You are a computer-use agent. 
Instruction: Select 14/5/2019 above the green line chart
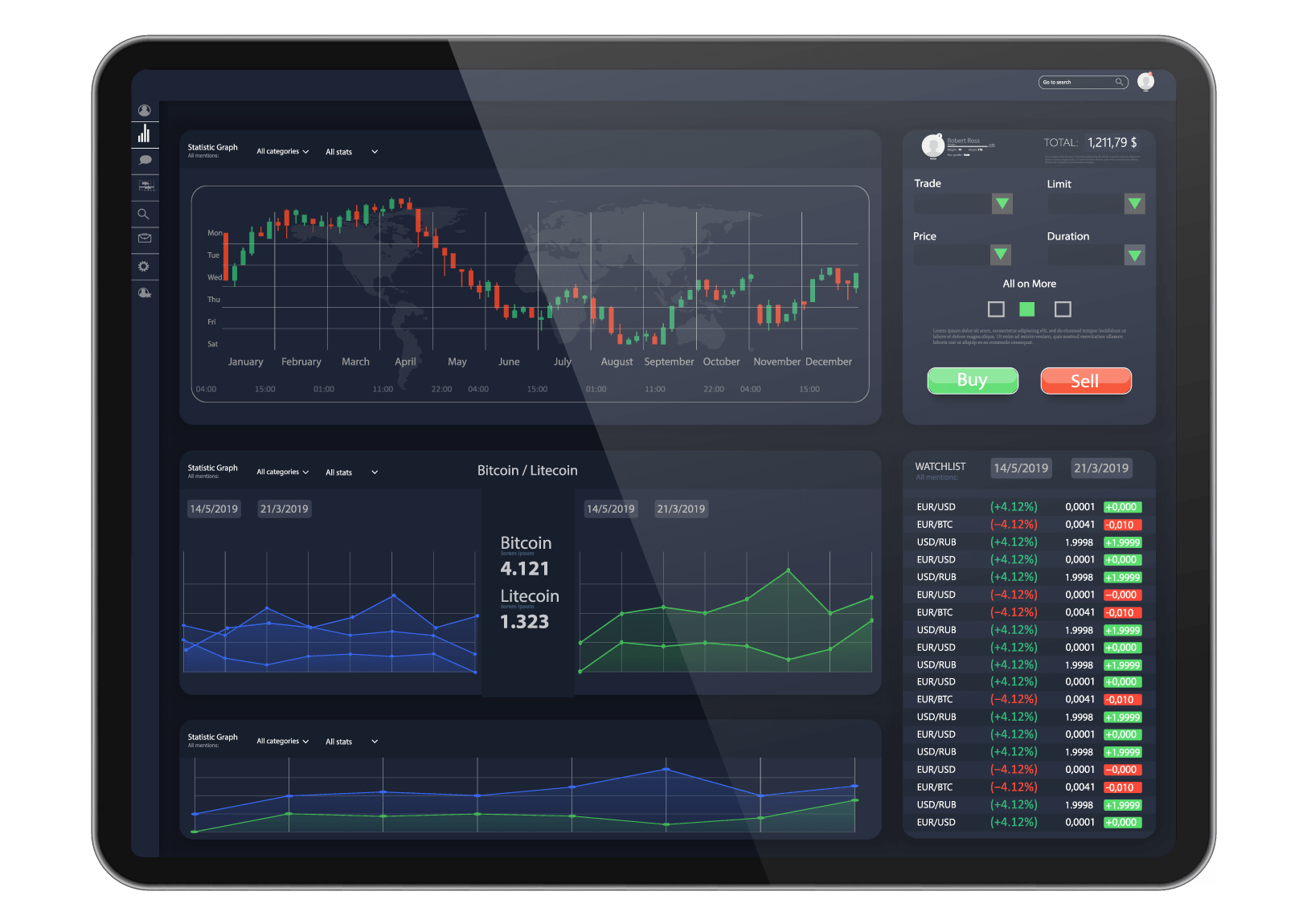point(611,509)
